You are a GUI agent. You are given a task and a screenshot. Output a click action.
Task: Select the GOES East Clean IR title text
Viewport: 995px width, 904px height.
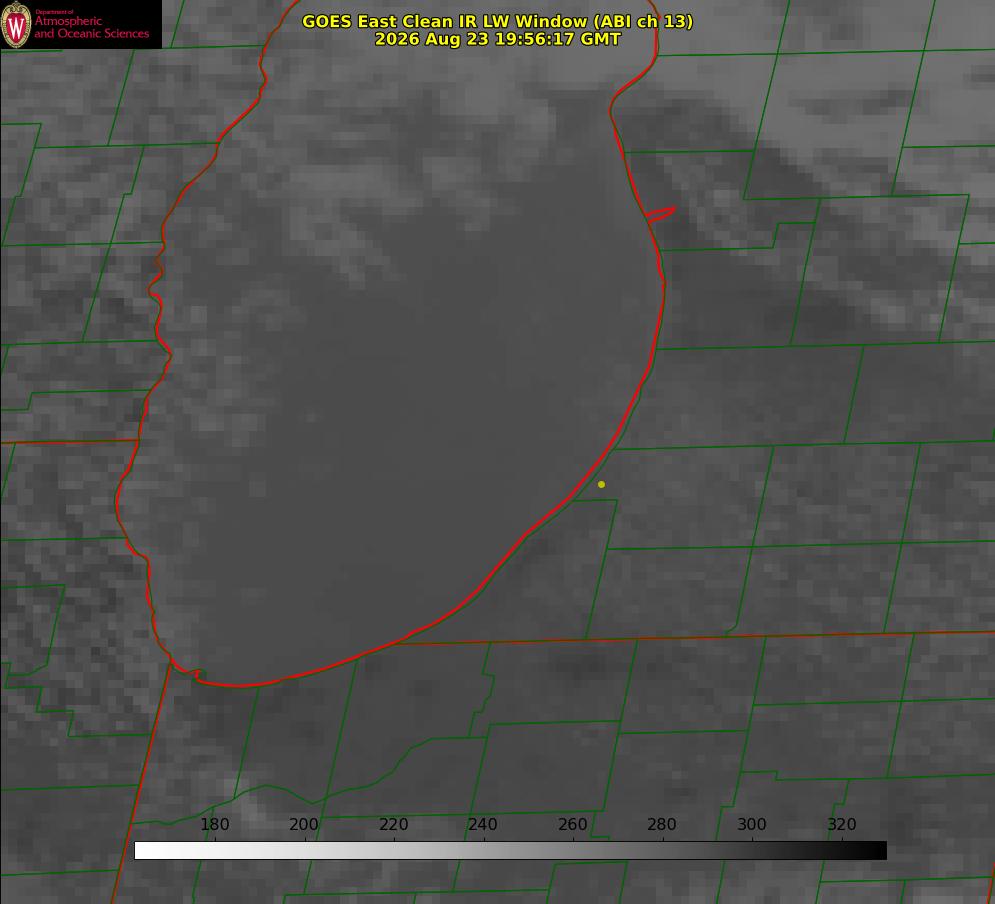(497, 21)
